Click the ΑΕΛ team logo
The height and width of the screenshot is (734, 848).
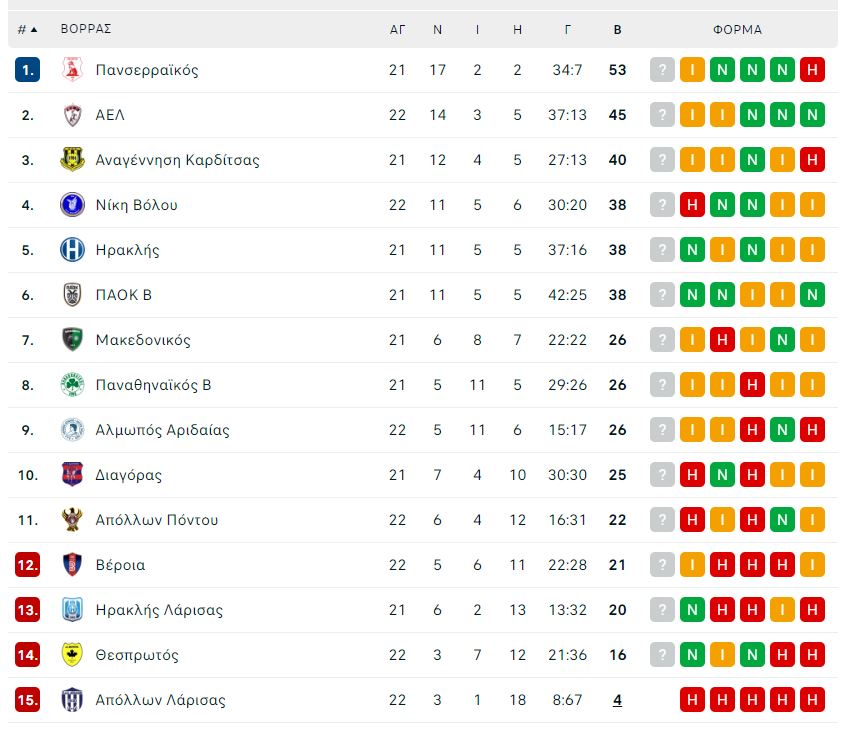(72, 115)
